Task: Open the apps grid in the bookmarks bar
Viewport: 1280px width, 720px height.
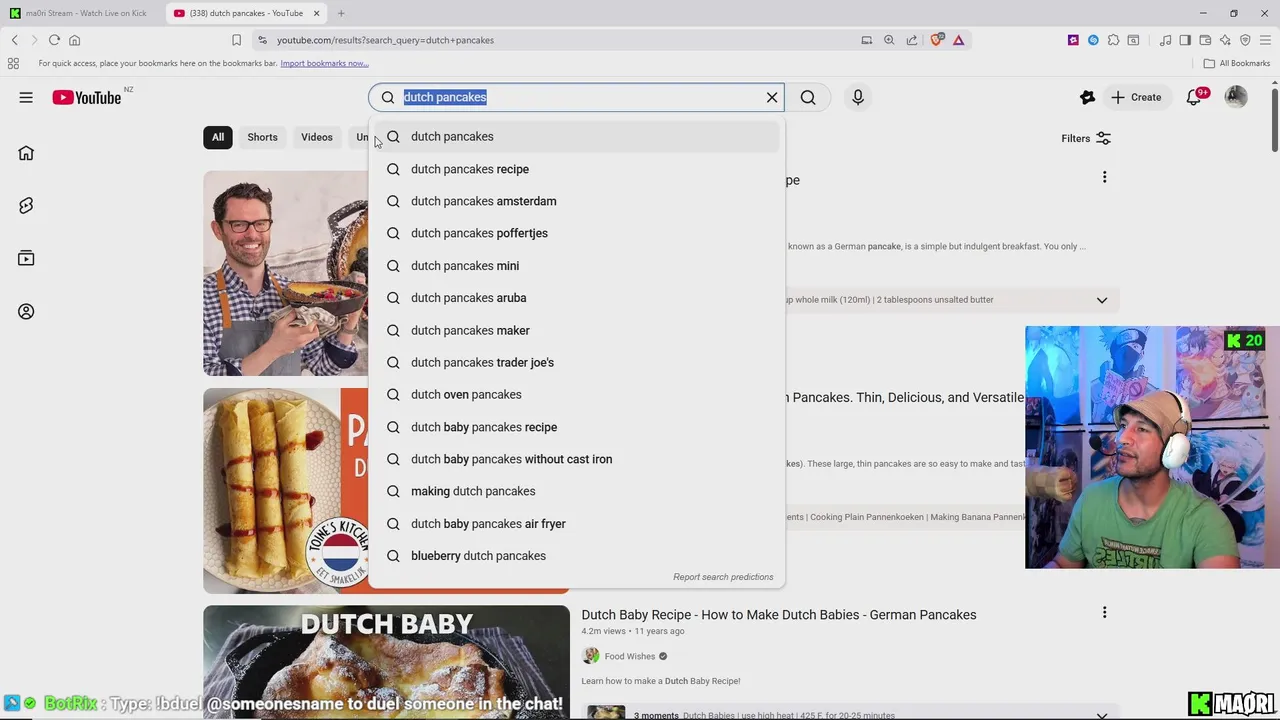Action: [13, 63]
